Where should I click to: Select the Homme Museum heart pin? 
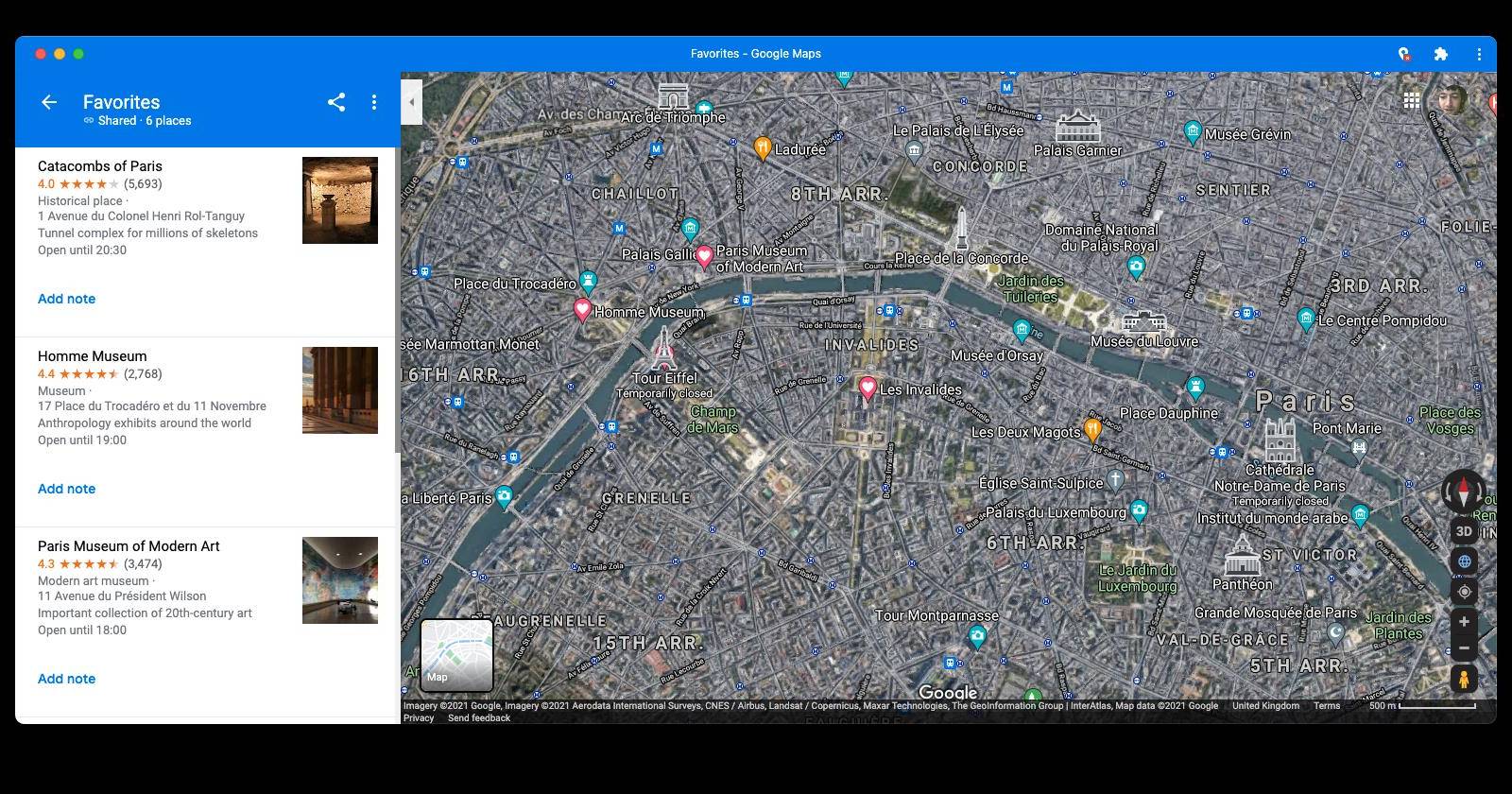pyautogui.click(x=583, y=310)
